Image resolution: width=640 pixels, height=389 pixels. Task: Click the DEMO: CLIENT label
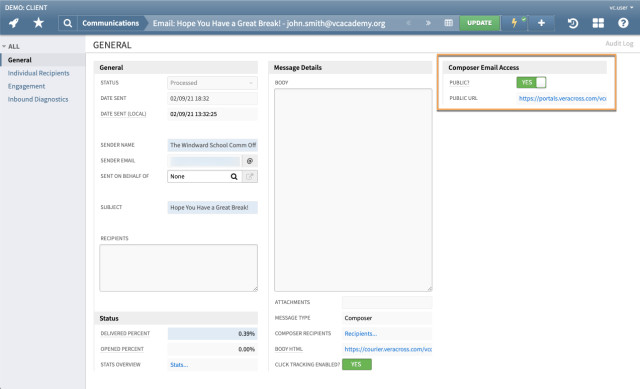tap(26, 7)
